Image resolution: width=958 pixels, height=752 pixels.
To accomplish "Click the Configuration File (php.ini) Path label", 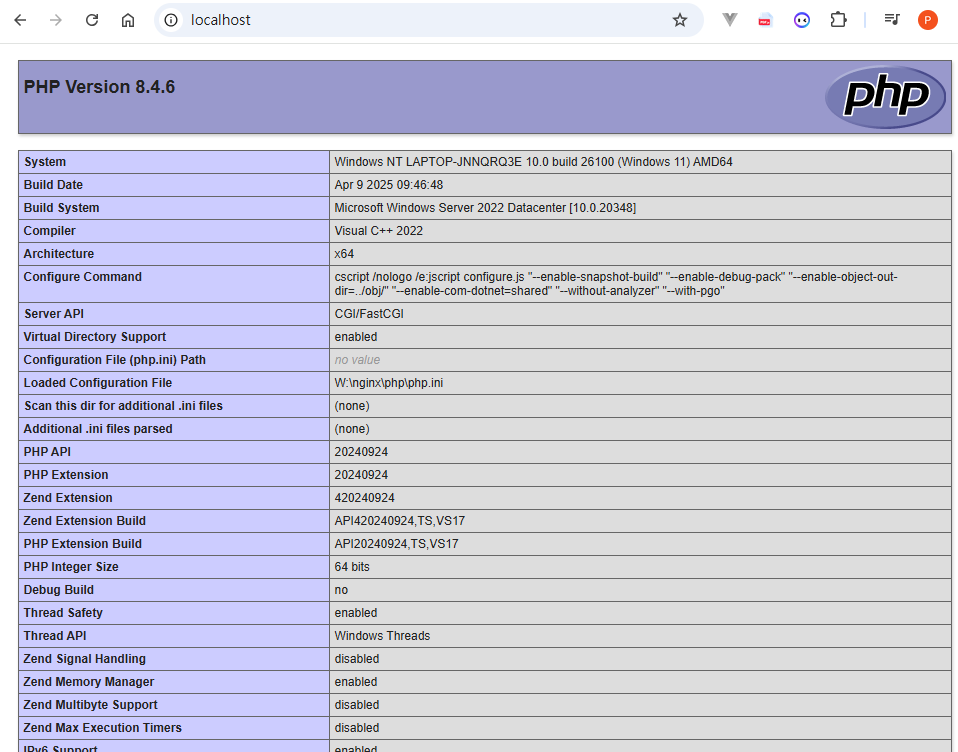I will tap(115, 360).
